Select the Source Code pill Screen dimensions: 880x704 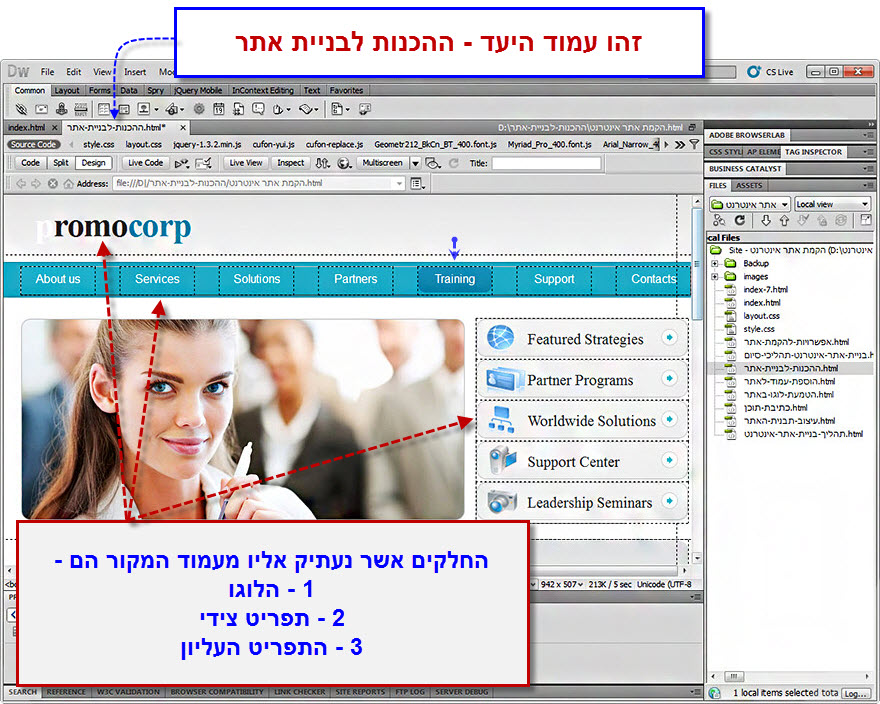(x=34, y=144)
